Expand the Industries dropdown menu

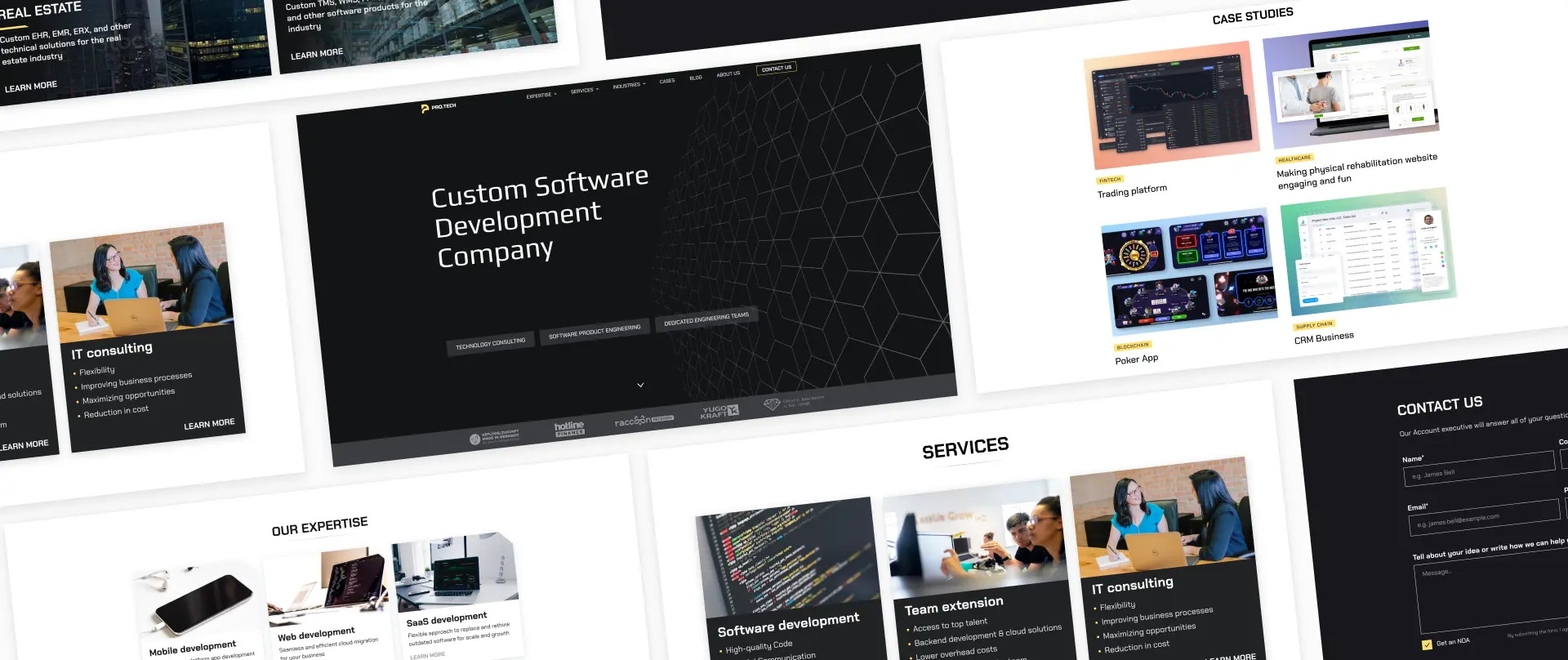click(629, 85)
